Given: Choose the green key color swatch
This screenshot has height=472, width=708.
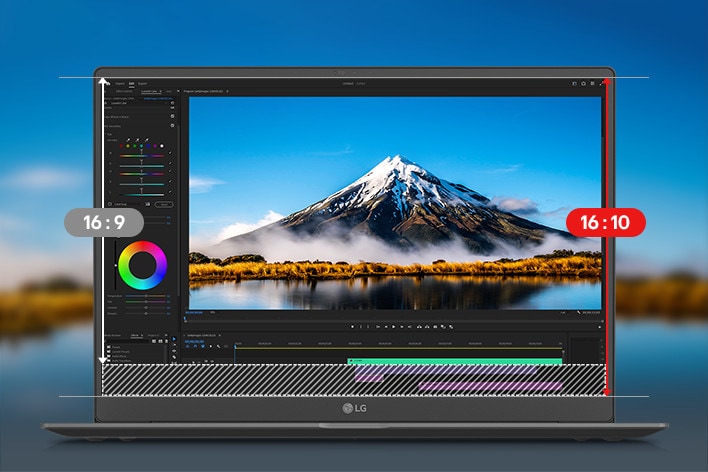Looking at the screenshot, I should (135, 146).
